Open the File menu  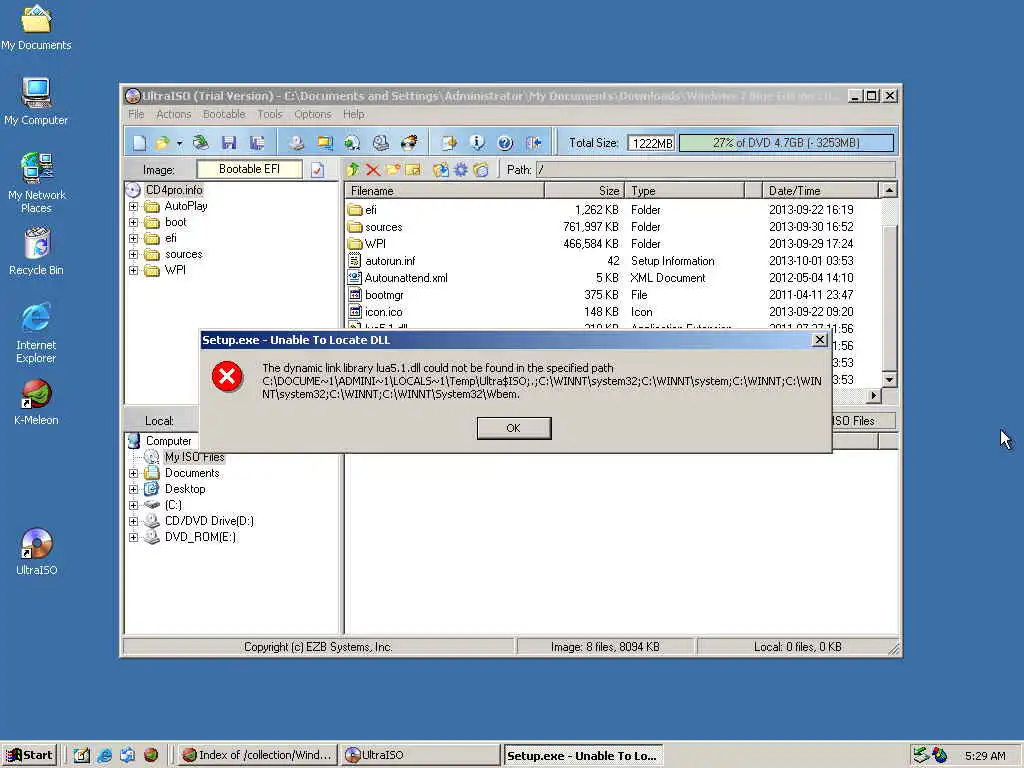point(136,114)
